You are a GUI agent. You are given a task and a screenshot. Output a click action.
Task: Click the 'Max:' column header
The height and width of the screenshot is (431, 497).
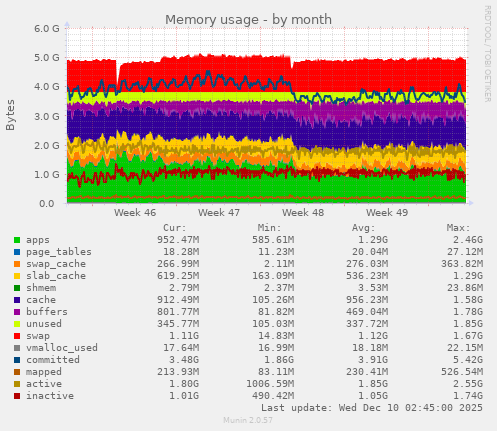click(x=459, y=228)
